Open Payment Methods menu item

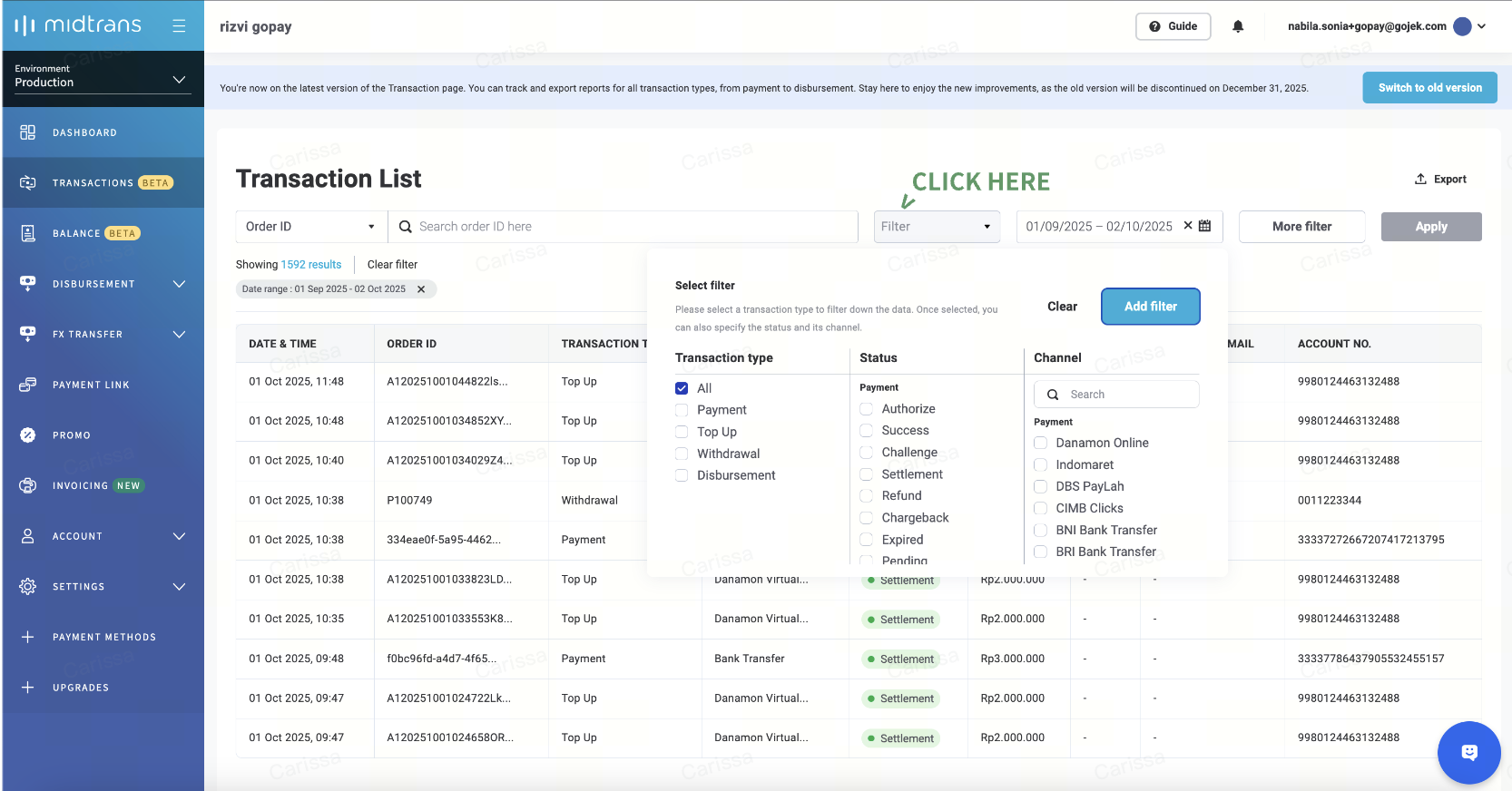tap(104, 637)
